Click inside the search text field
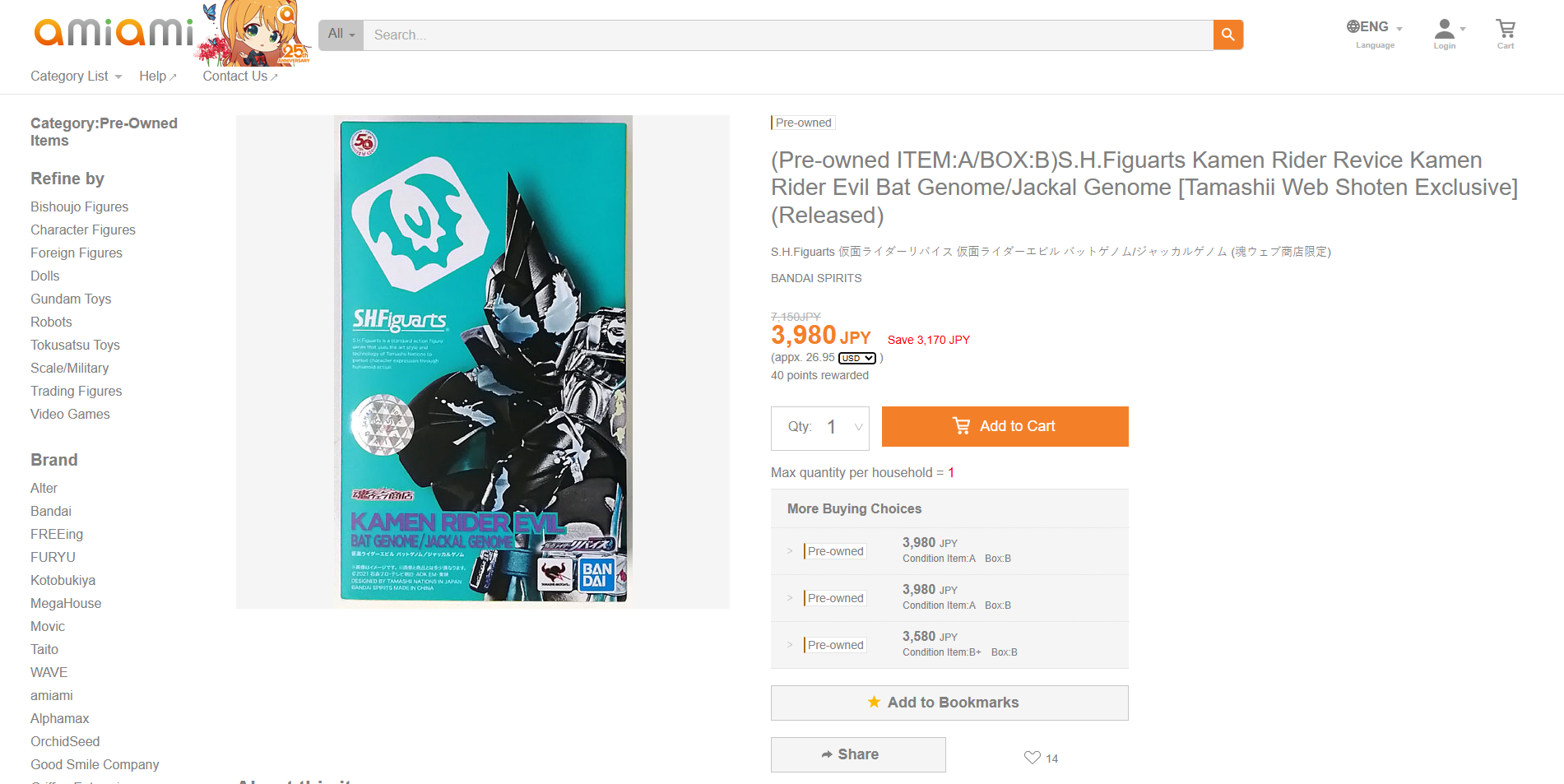Viewport: 1564px width, 784px height. click(x=788, y=35)
